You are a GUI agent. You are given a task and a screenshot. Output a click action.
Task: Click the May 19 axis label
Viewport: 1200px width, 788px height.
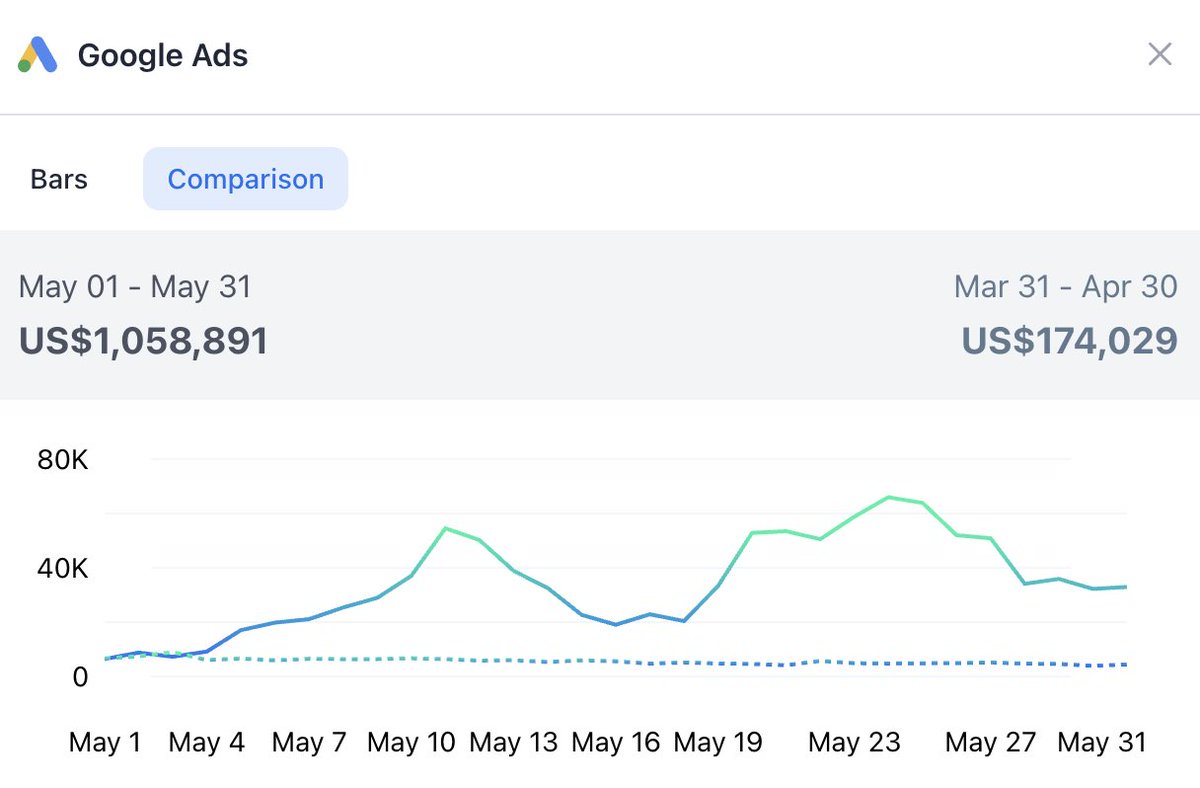click(x=718, y=743)
